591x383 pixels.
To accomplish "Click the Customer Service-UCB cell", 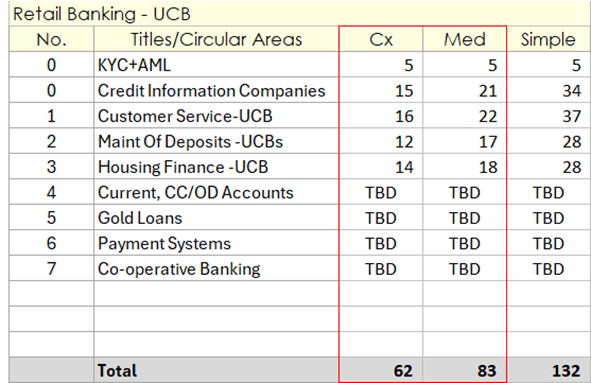I will coord(216,116).
